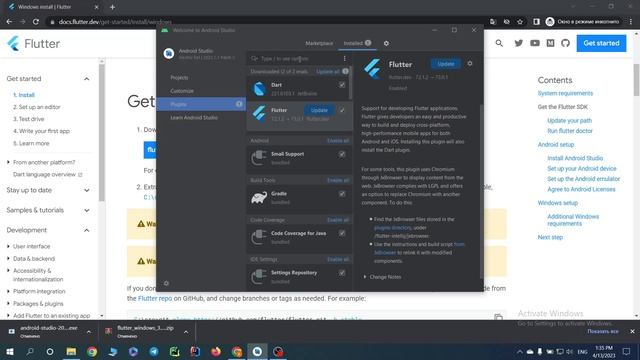Open Android Studio settings gear at bottom-left

[166, 283]
